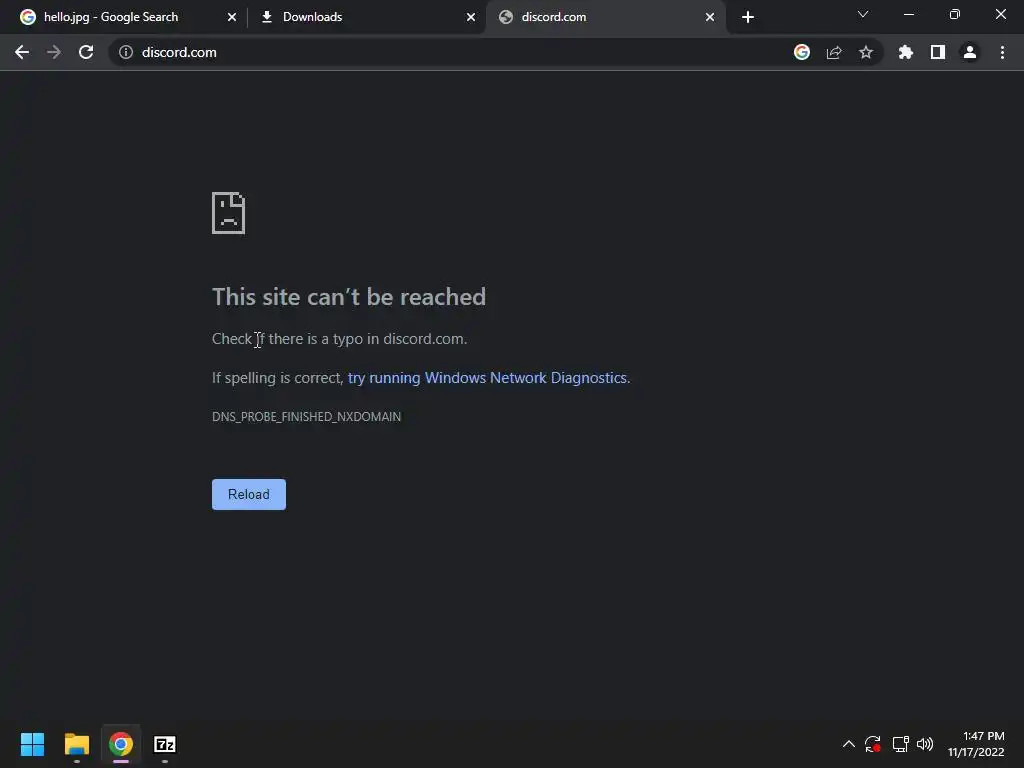
Task: Open 7-Zip from the taskbar
Action: click(165, 744)
